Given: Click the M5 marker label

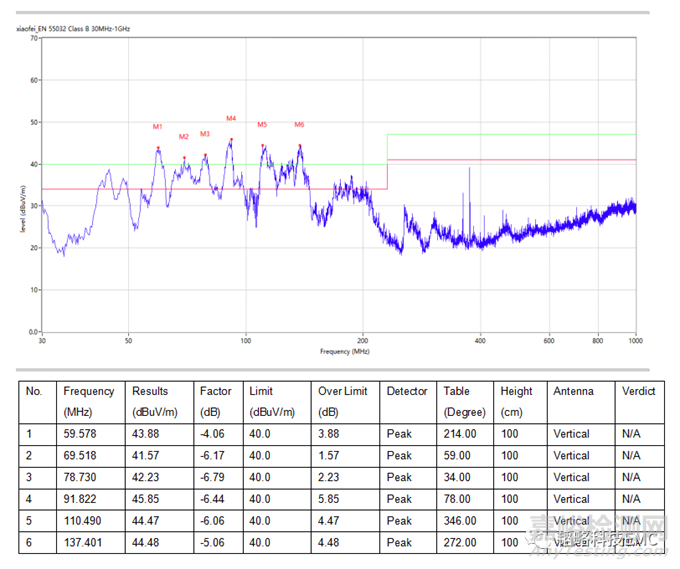Looking at the screenshot, I should [262, 125].
